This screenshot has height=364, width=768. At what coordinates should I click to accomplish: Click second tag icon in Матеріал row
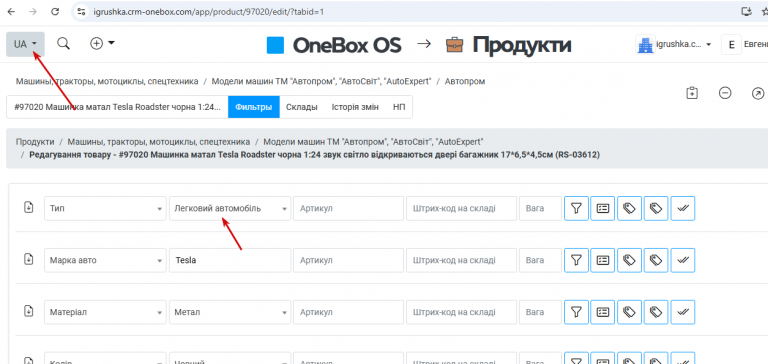click(x=656, y=312)
